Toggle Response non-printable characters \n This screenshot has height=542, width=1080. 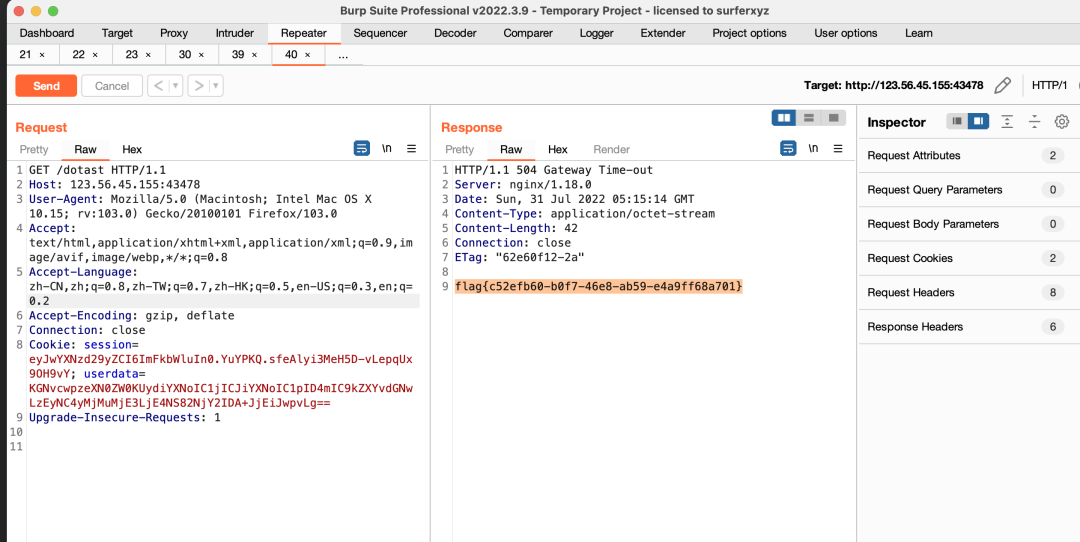(x=813, y=148)
